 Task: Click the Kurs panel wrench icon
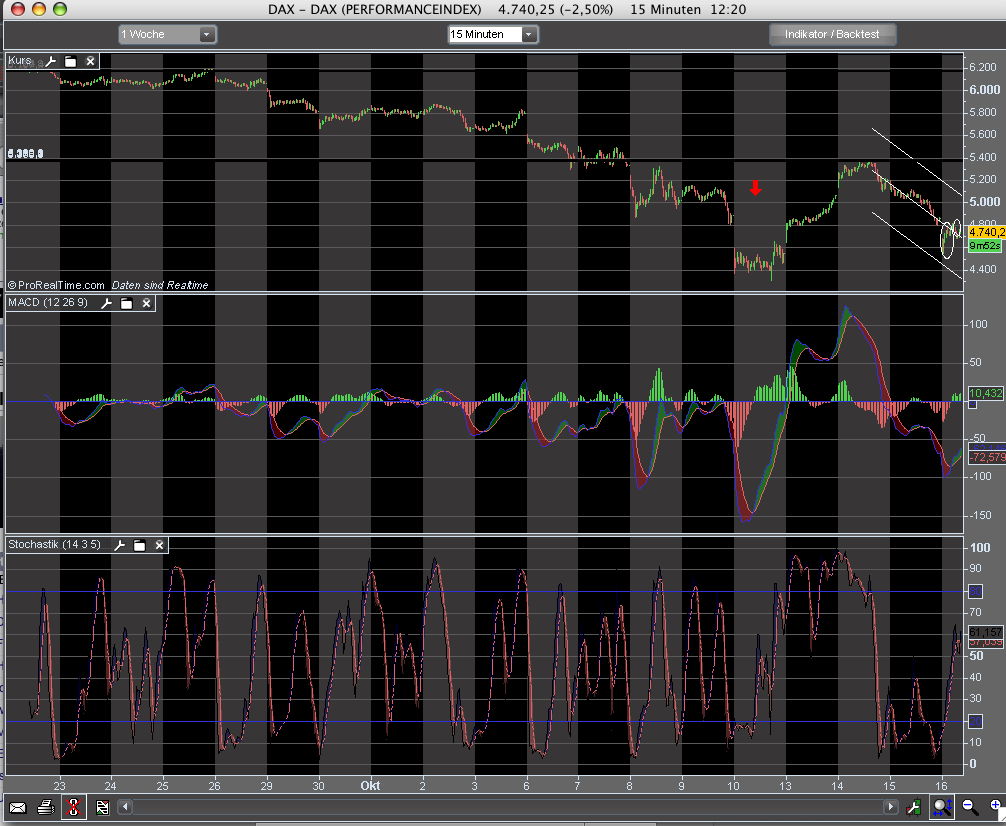coord(49,61)
